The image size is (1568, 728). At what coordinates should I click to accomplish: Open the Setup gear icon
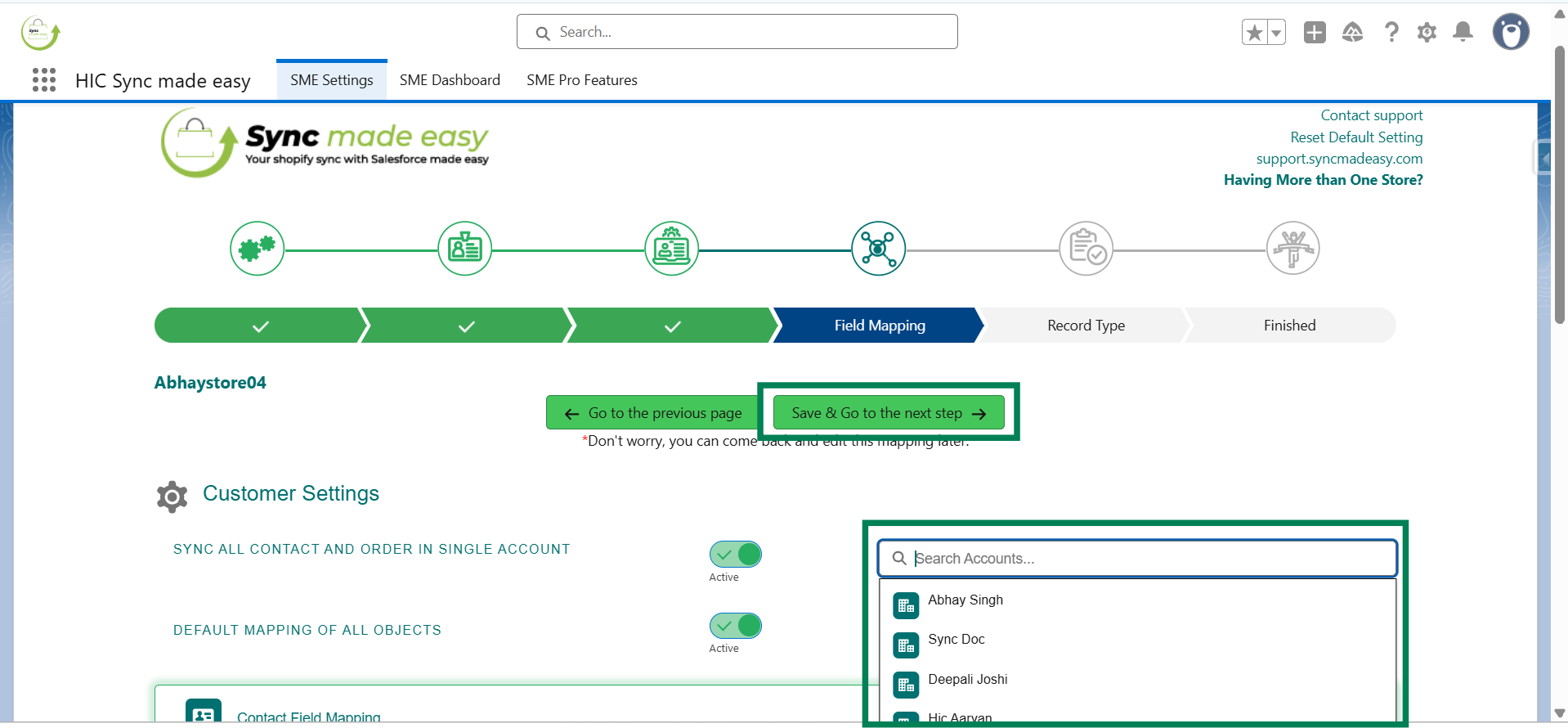1427,33
